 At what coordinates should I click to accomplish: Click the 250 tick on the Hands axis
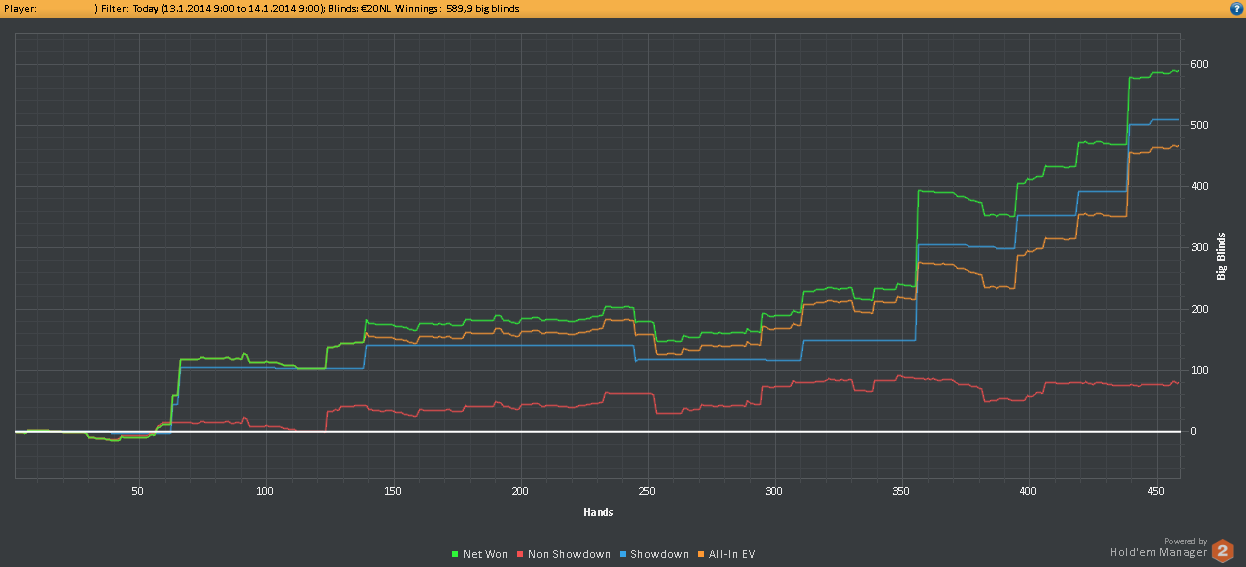click(647, 491)
